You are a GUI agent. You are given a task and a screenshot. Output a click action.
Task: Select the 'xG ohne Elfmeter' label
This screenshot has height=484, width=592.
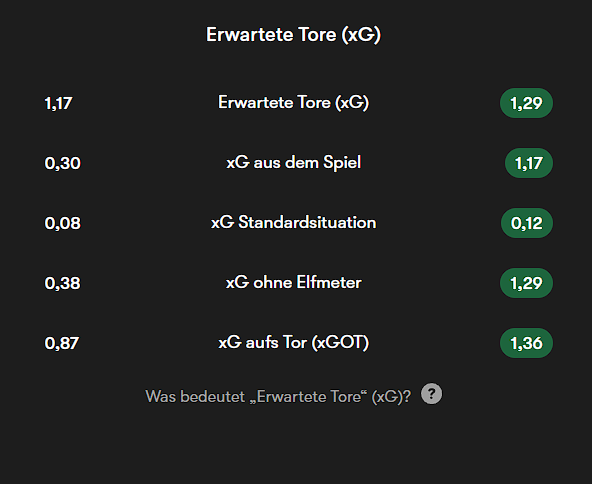pos(293,282)
